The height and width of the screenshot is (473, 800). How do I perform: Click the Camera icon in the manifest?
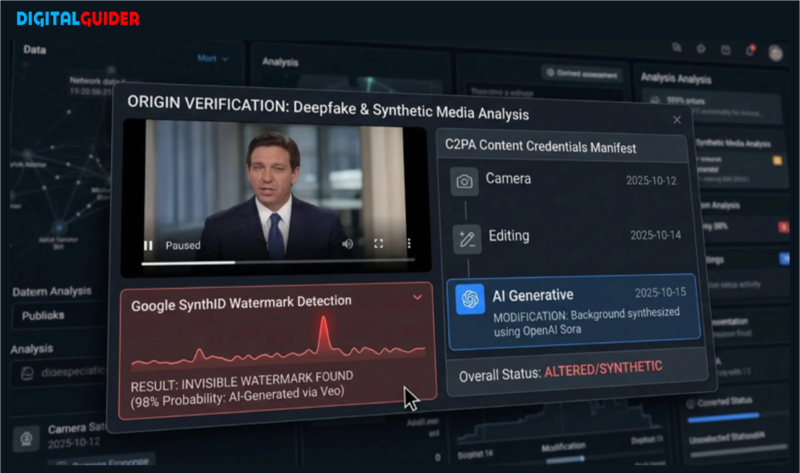pyautogui.click(x=464, y=181)
